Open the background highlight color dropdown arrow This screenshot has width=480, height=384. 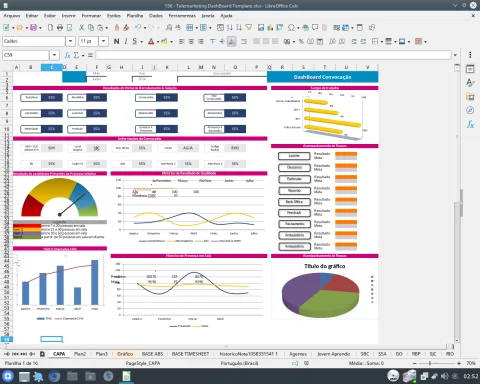tap(172, 42)
